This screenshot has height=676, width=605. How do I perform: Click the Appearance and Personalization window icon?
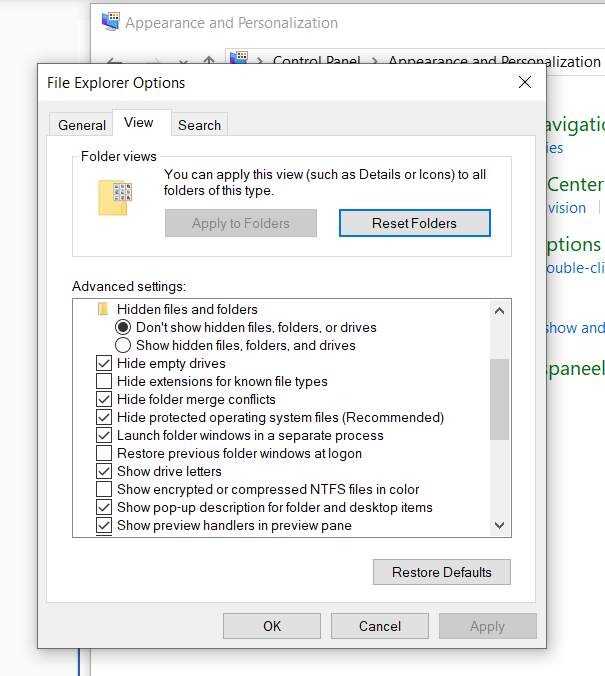pyautogui.click(x=111, y=22)
